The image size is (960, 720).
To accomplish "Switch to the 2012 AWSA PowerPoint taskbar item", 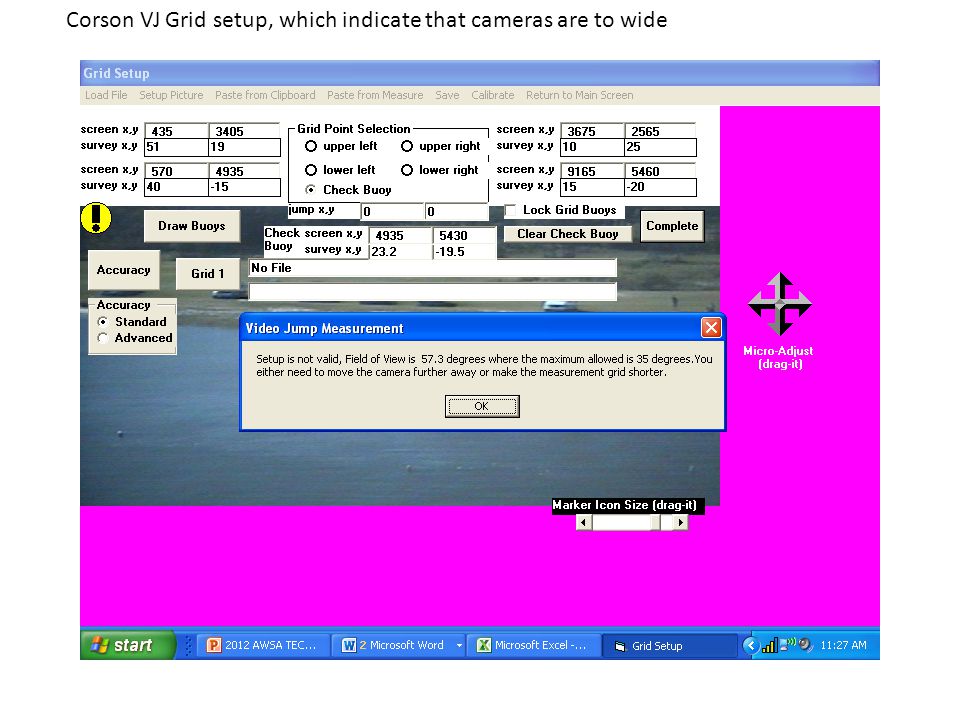I will (263, 645).
